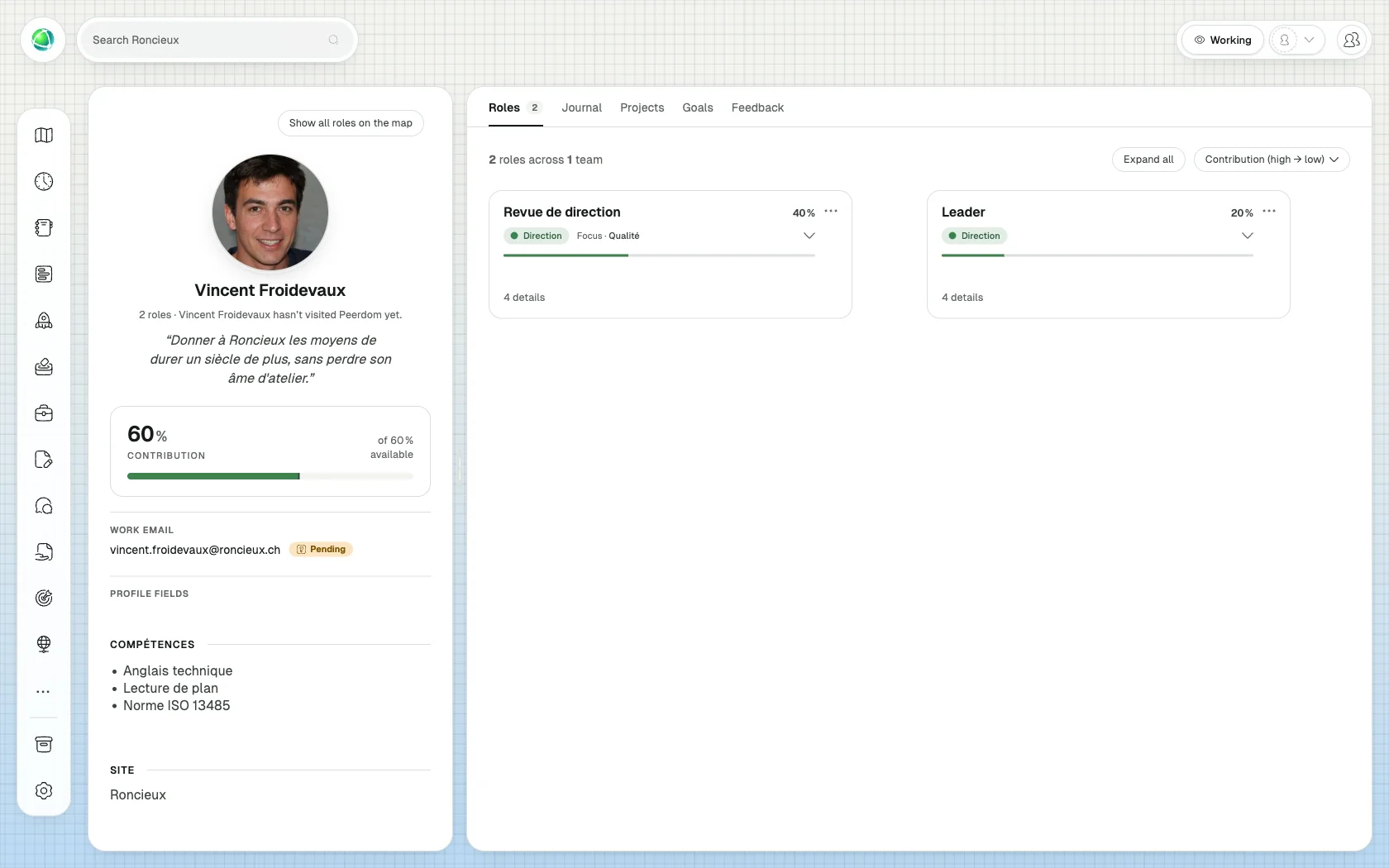Image resolution: width=1389 pixels, height=868 pixels.
Task: Open the chat bubbles sidebar icon
Action: [x=44, y=506]
